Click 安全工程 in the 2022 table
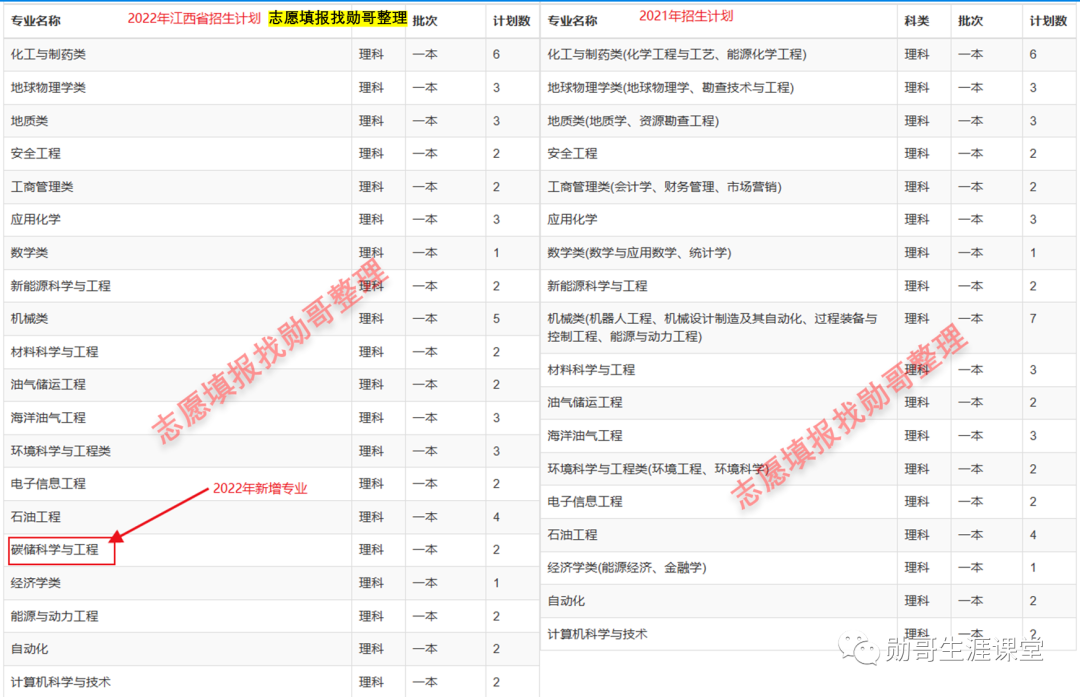The image size is (1080, 697). 36,154
